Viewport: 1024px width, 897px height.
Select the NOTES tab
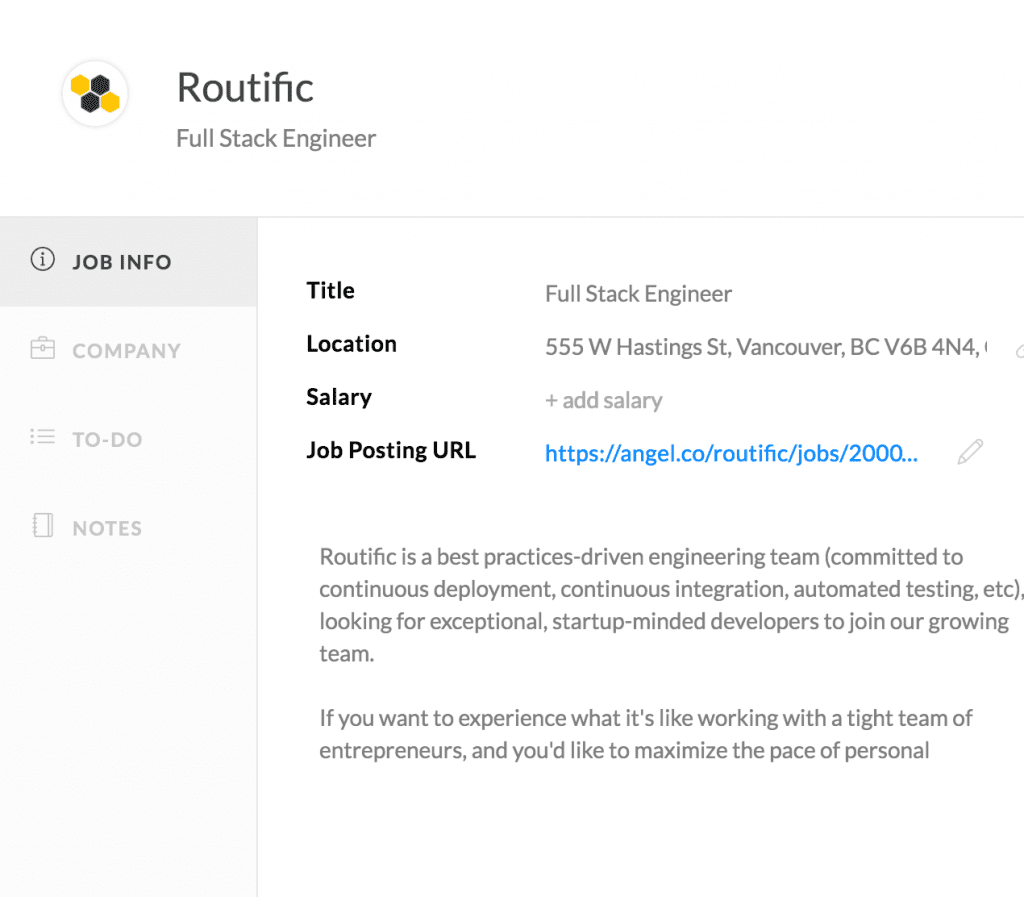(107, 528)
